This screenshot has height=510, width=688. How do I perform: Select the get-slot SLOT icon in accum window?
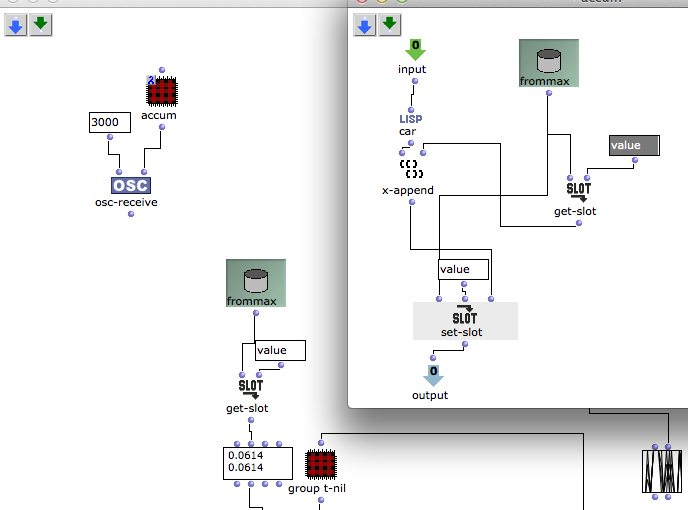click(579, 191)
